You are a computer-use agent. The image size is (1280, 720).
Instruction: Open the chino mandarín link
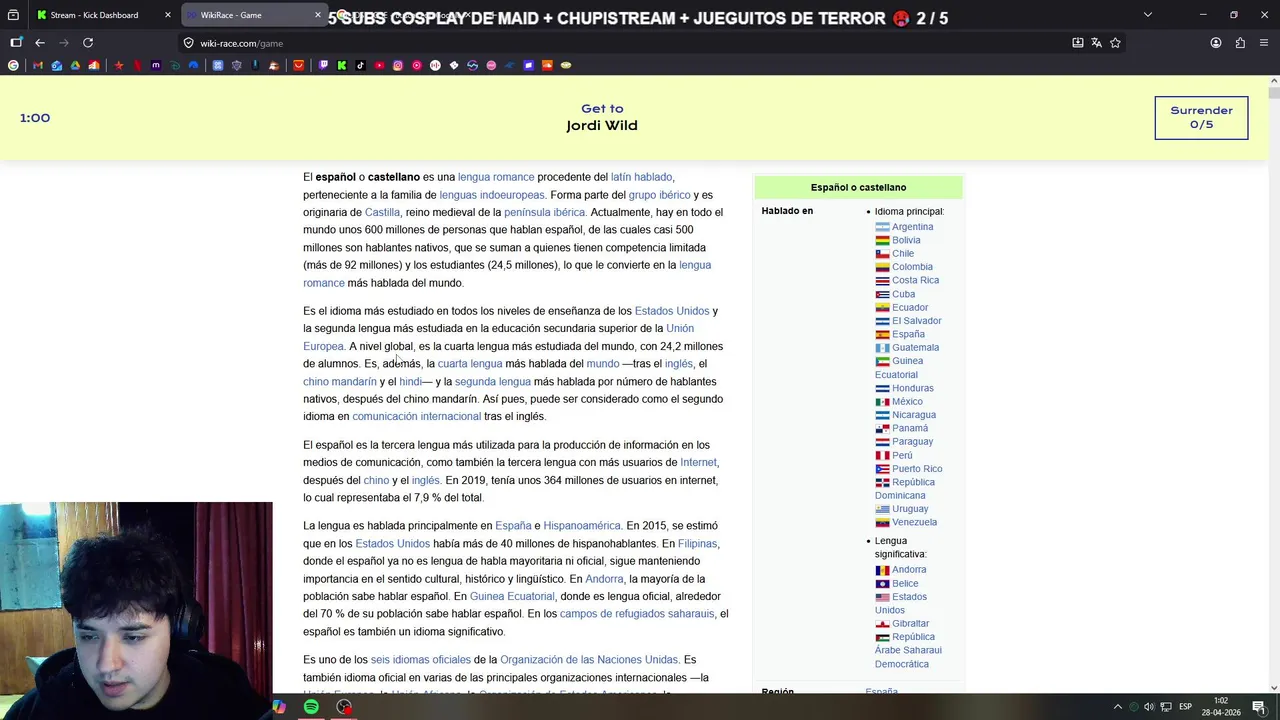[x=340, y=381]
